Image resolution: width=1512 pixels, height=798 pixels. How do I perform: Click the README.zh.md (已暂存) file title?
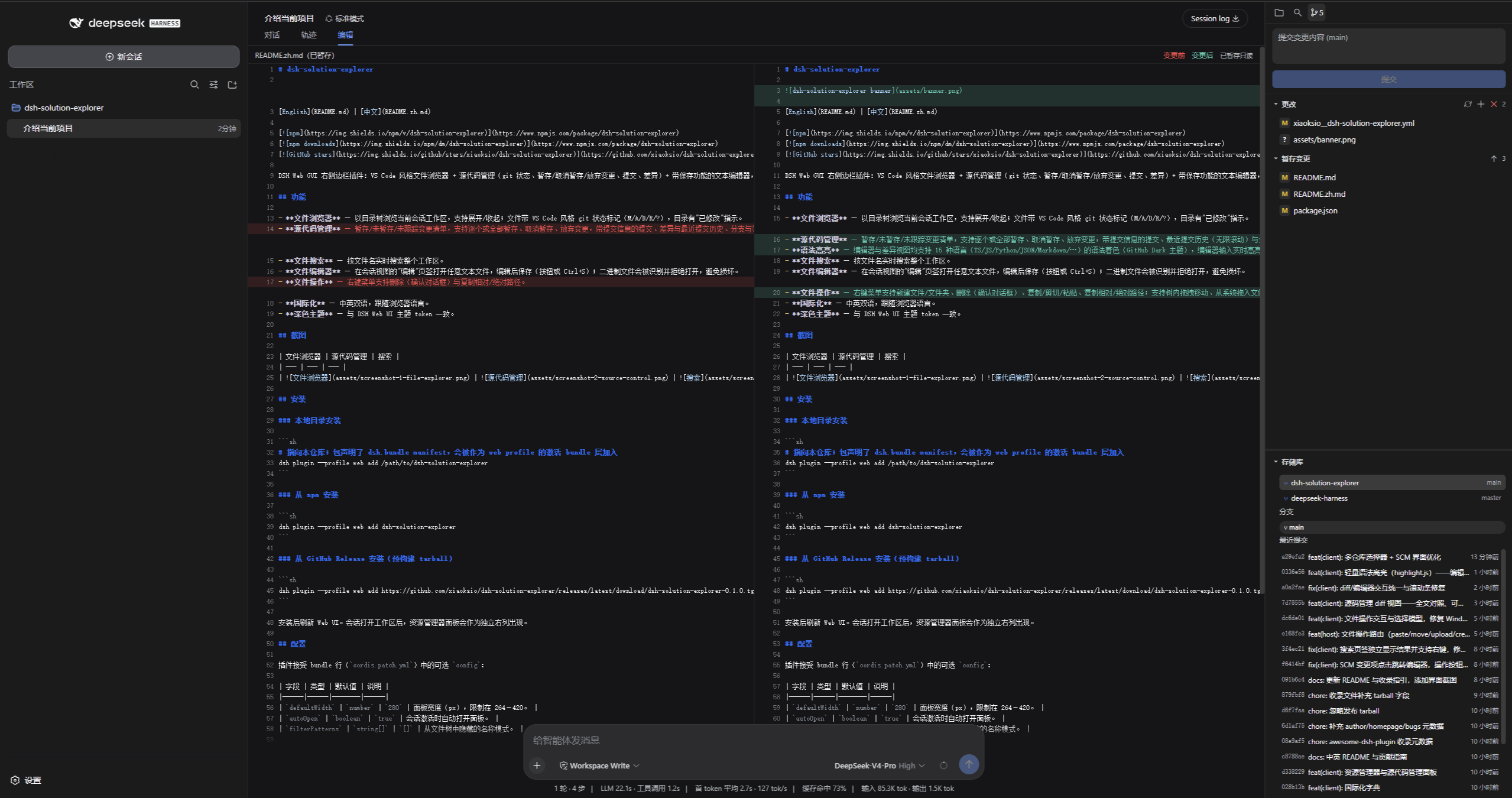click(294, 56)
